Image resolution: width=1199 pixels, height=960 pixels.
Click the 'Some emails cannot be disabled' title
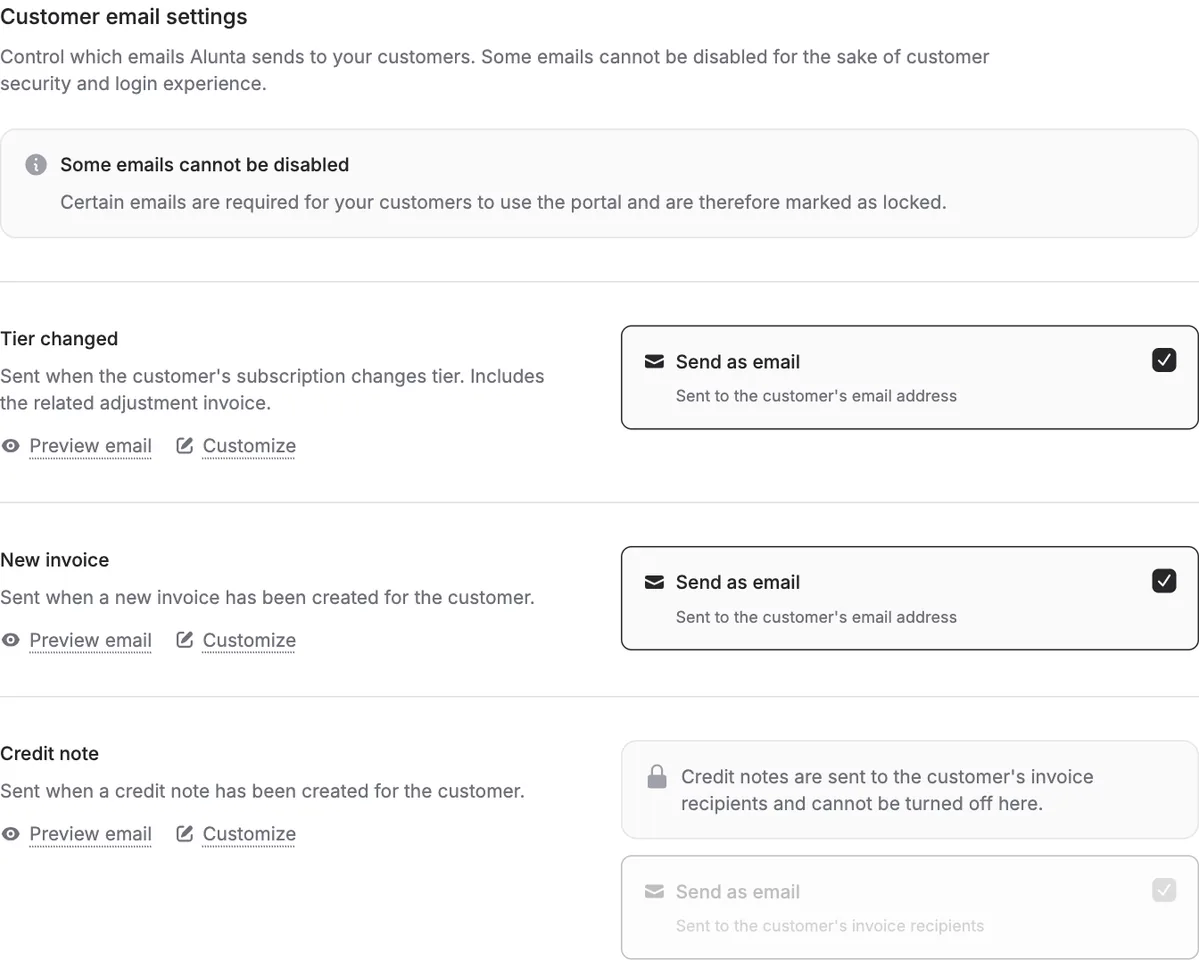pos(204,164)
